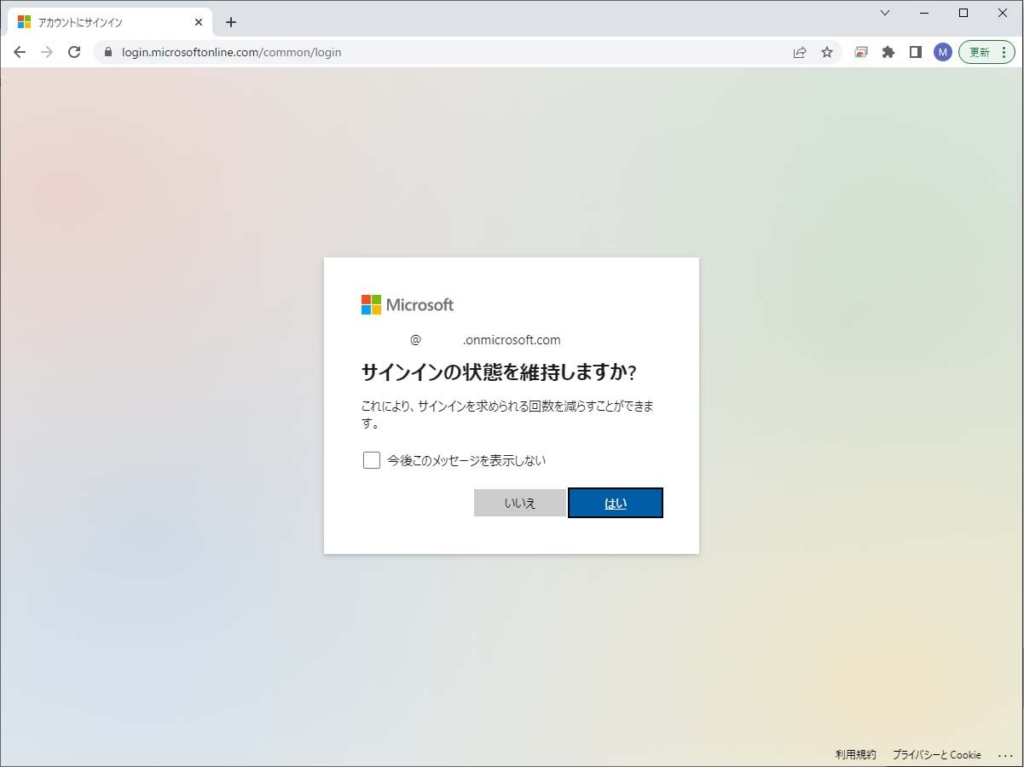Open the browser side panel

click(915, 52)
